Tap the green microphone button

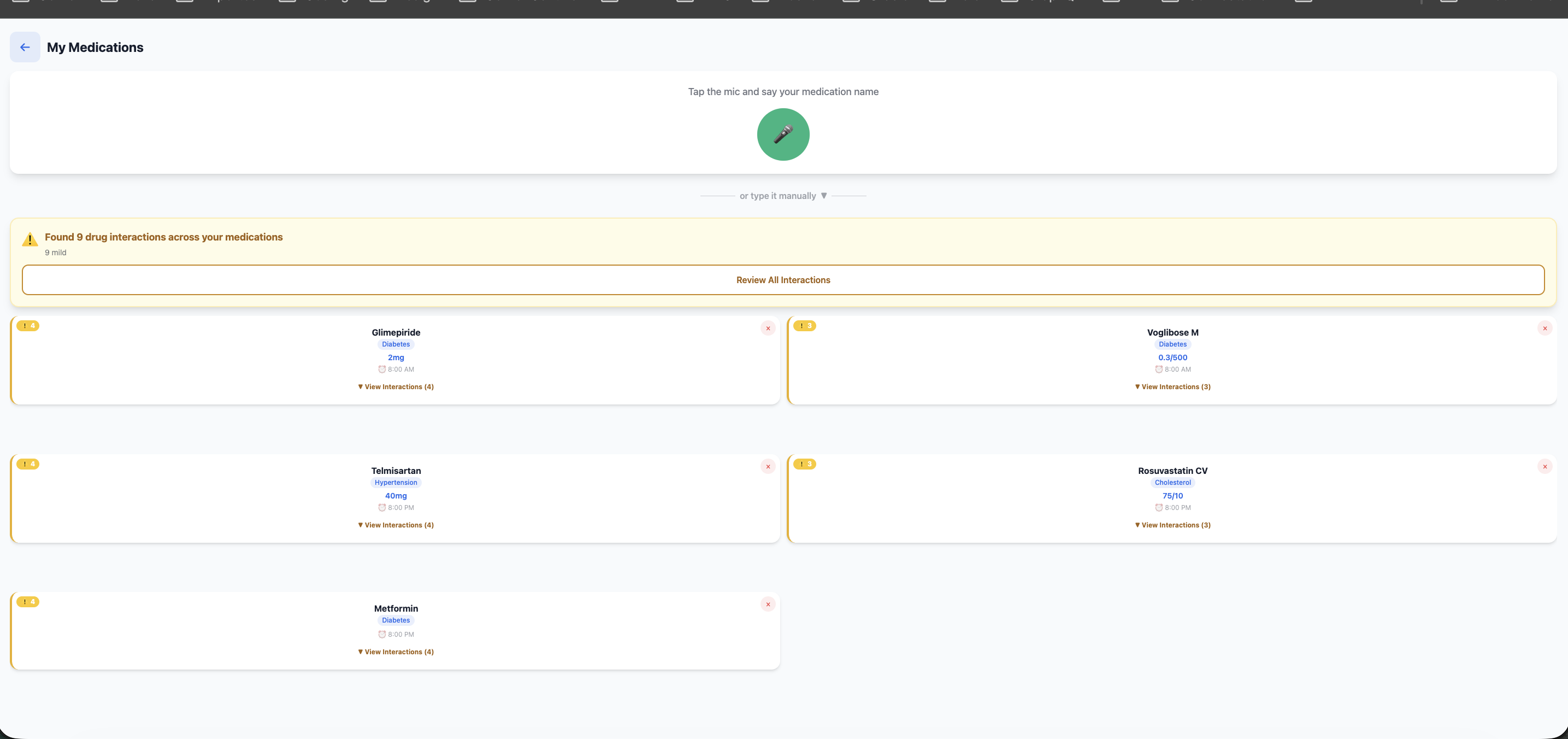tap(783, 134)
